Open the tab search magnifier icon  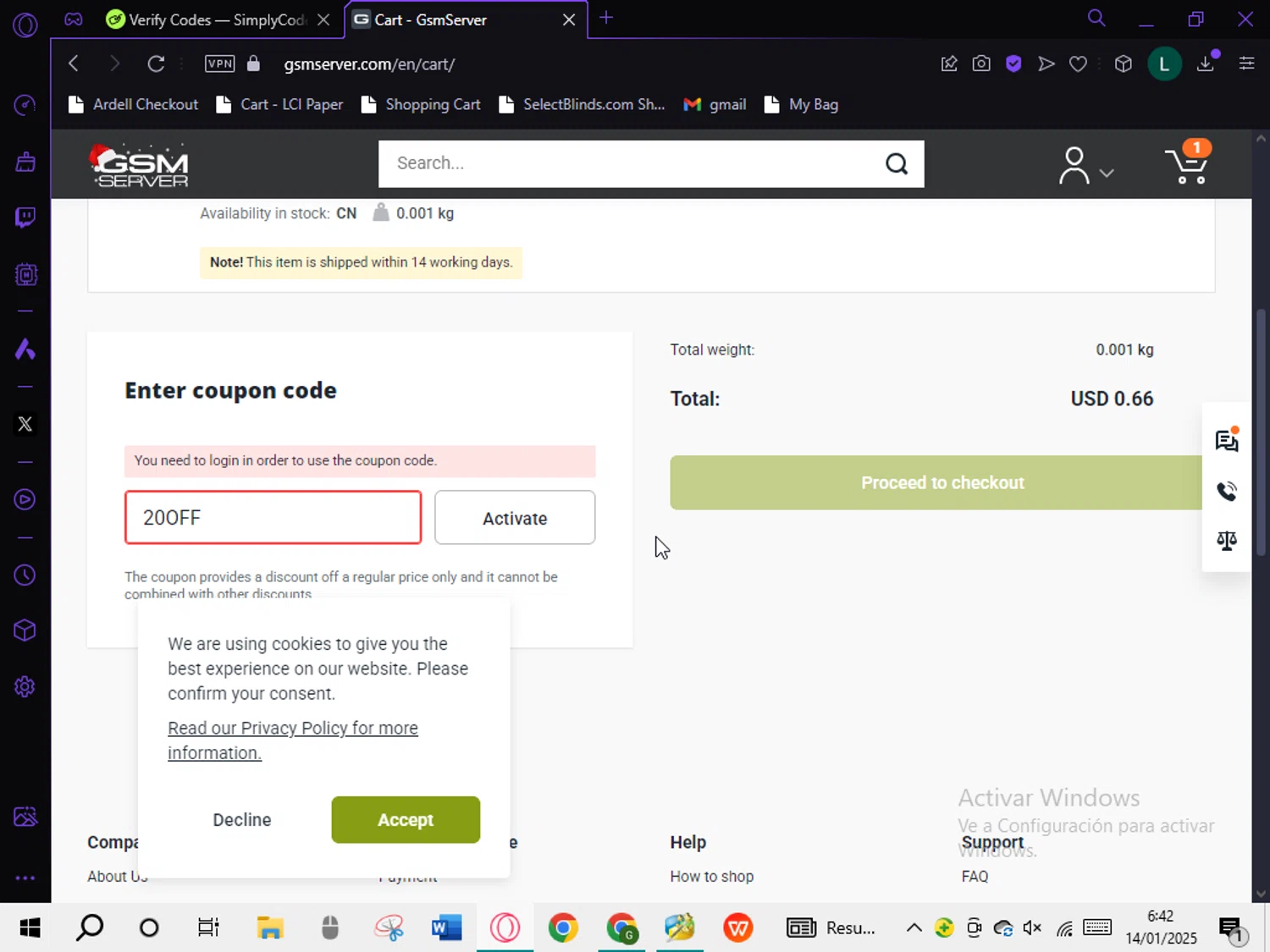click(1096, 18)
